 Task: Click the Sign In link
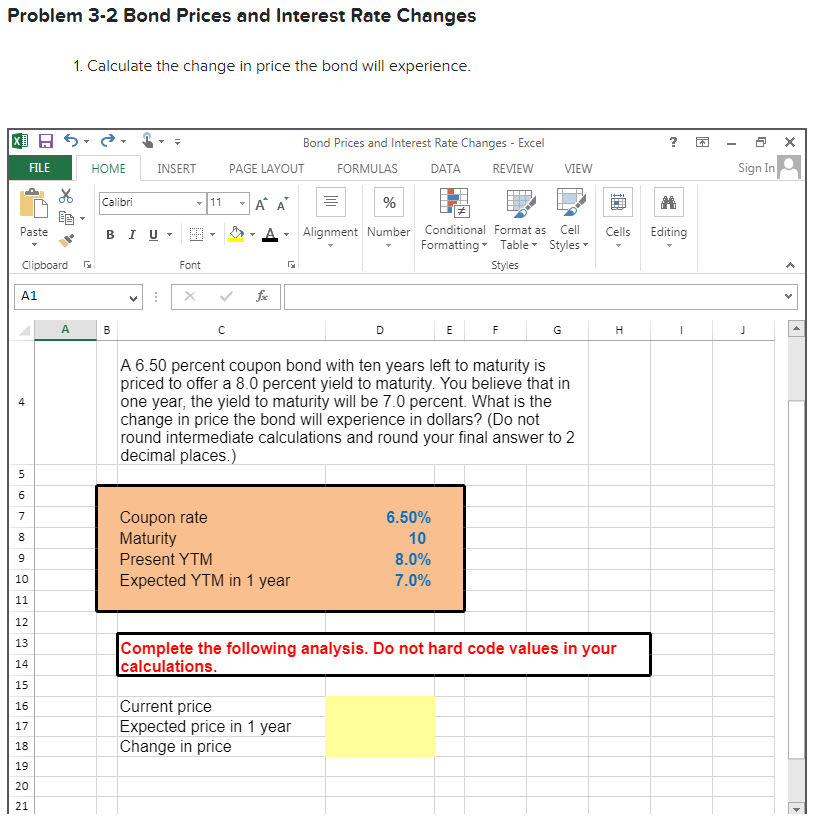click(756, 168)
